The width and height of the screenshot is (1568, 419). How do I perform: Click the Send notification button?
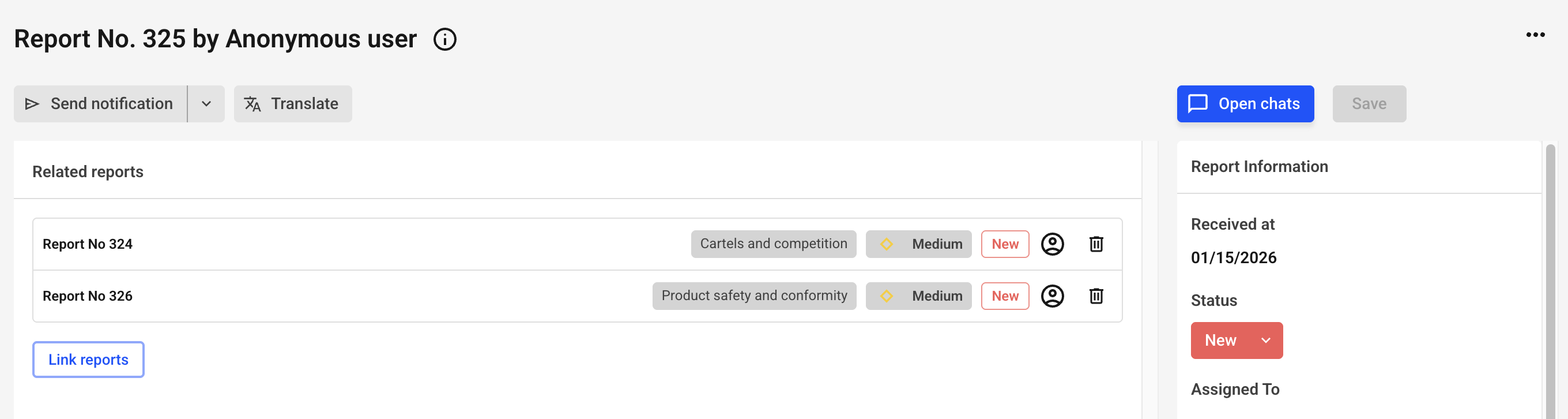click(x=100, y=104)
